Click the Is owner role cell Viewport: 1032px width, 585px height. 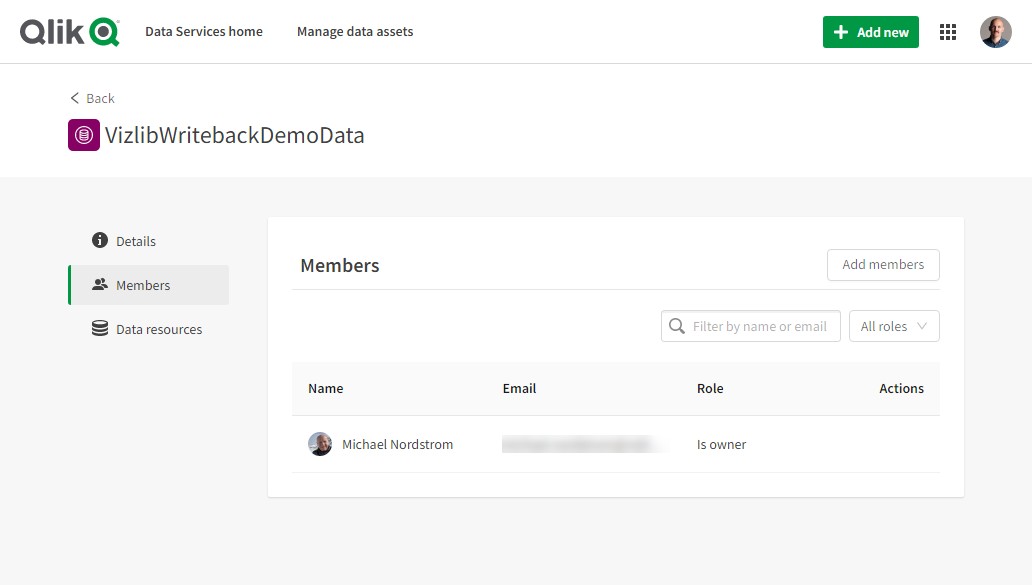[x=721, y=444]
